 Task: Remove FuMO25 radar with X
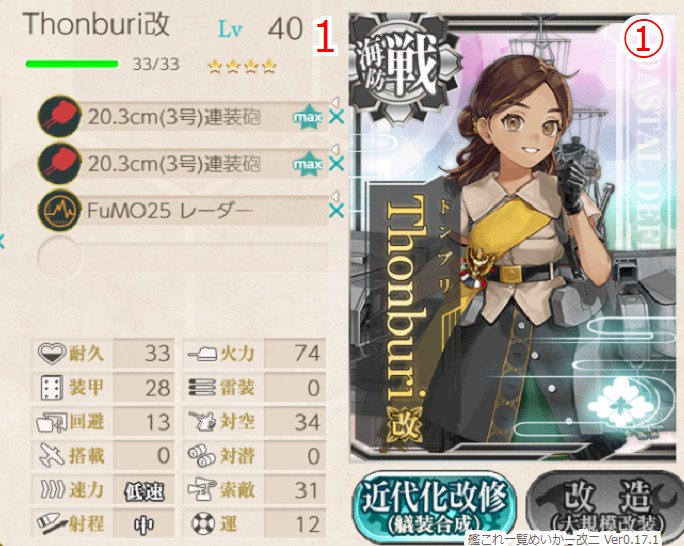coord(336,211)
